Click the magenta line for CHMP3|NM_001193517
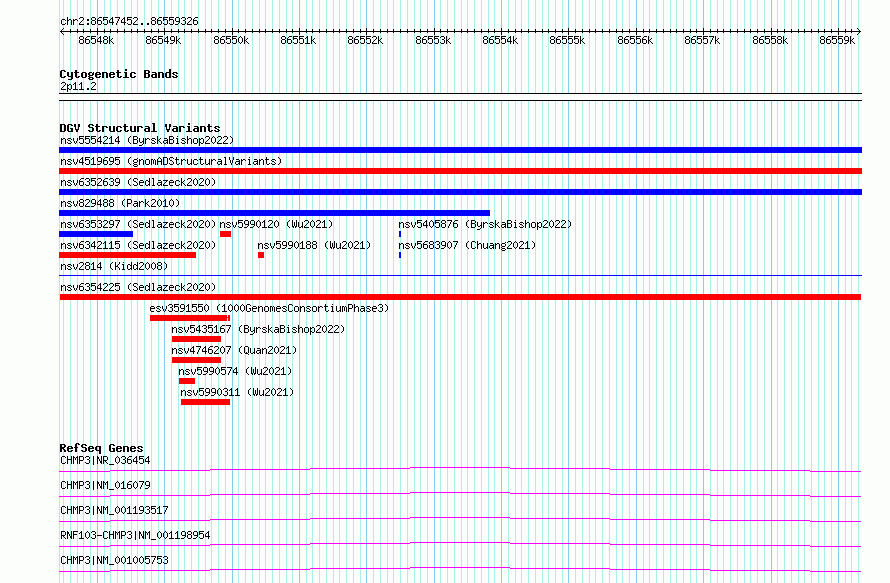 tap(460, 519)
